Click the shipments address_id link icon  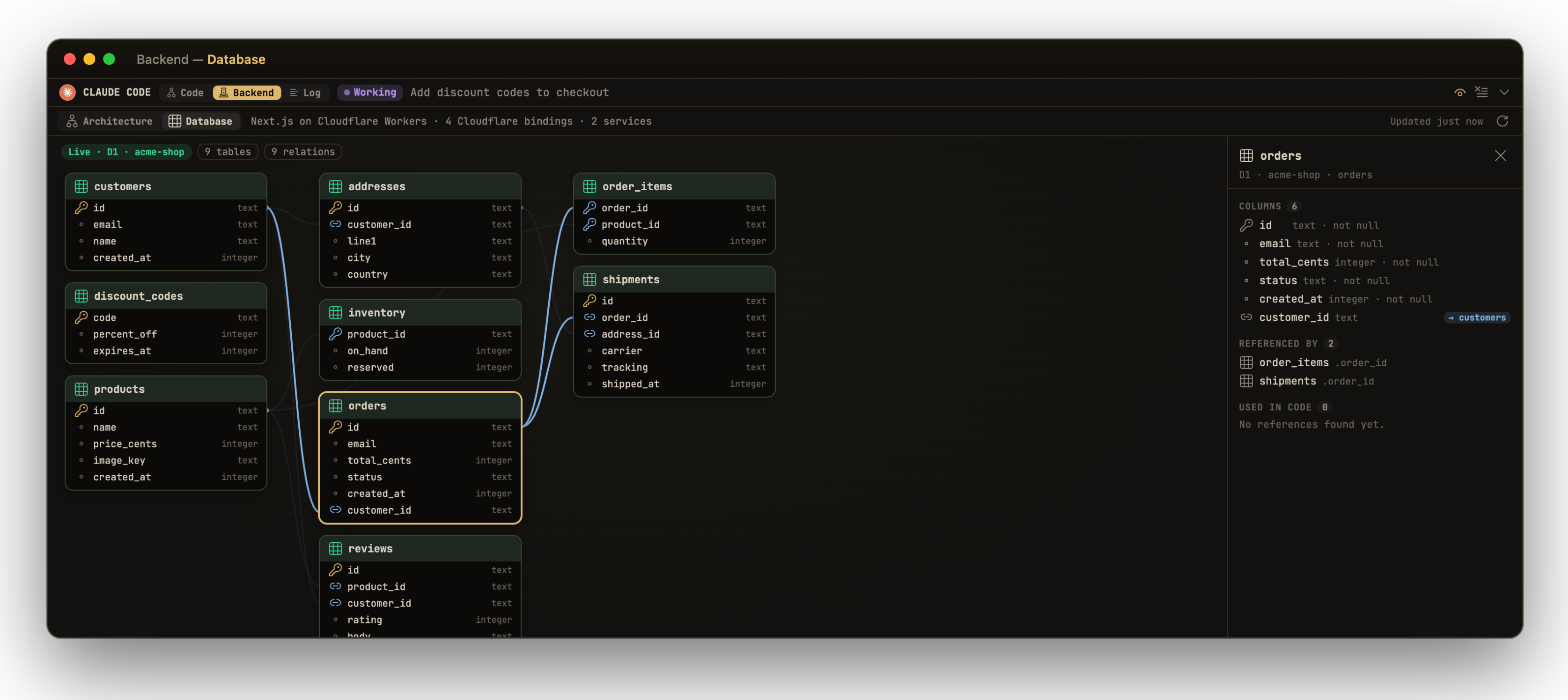(590, 334)
